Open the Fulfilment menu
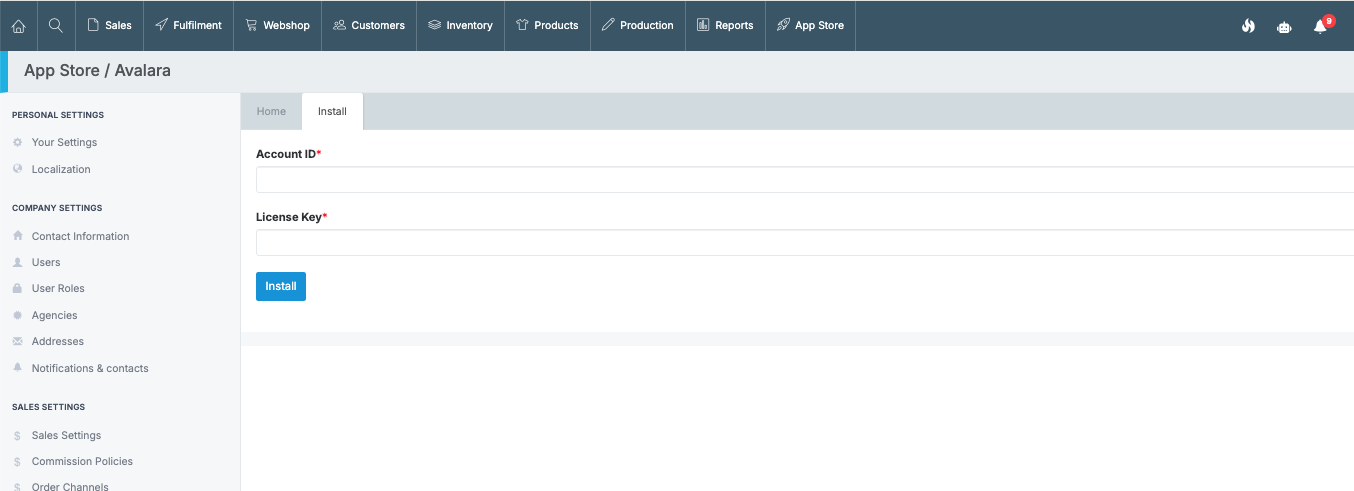1354x491 pixels. pyautogui.click(x=188, y=25)
